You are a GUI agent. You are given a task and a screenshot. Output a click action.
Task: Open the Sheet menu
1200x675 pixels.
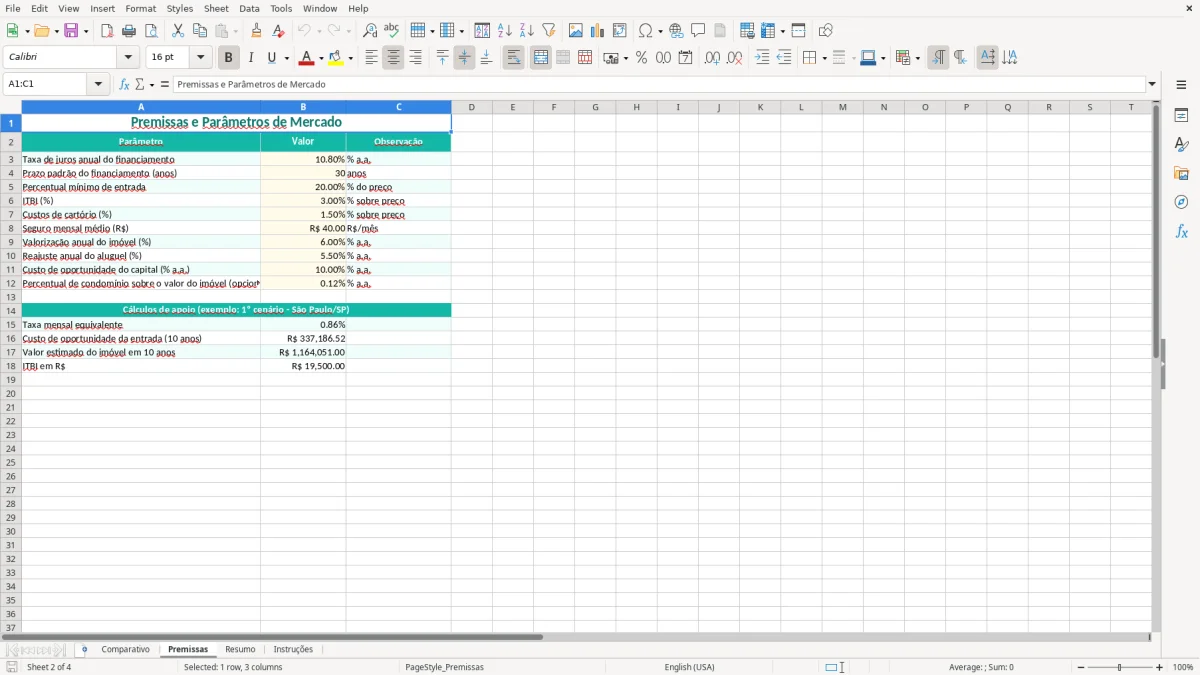pos(216,8)
